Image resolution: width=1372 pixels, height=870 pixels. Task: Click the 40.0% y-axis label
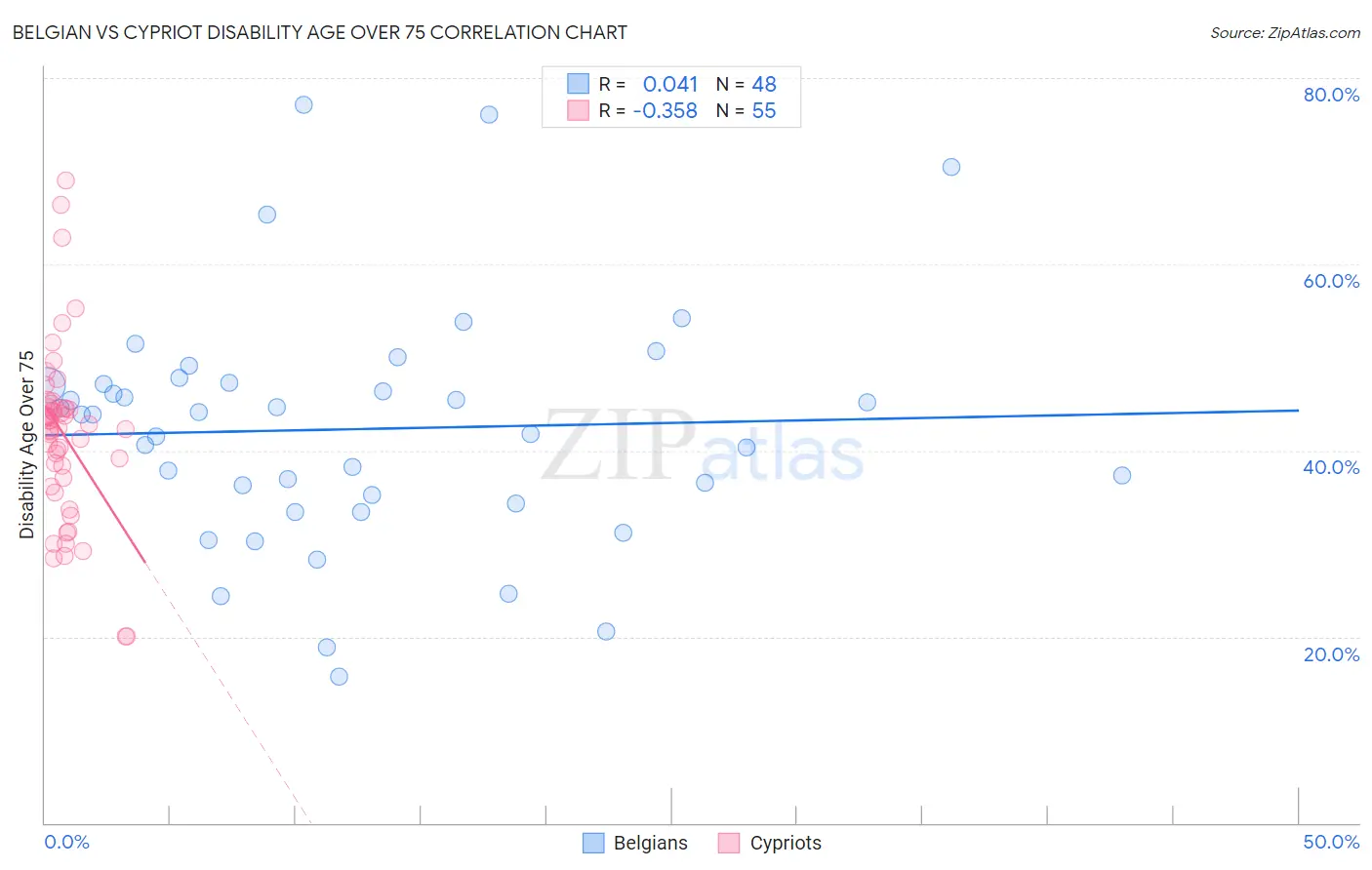pyautogui.click(x=1331, y=467)
